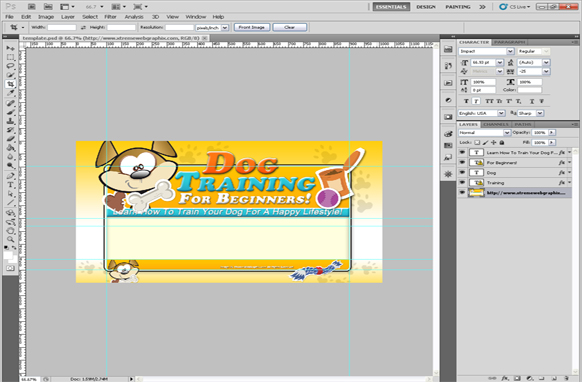Select the Rectangular Marquee tool
The height and width of the screenshot is (382, 582).
coord(10,58)
